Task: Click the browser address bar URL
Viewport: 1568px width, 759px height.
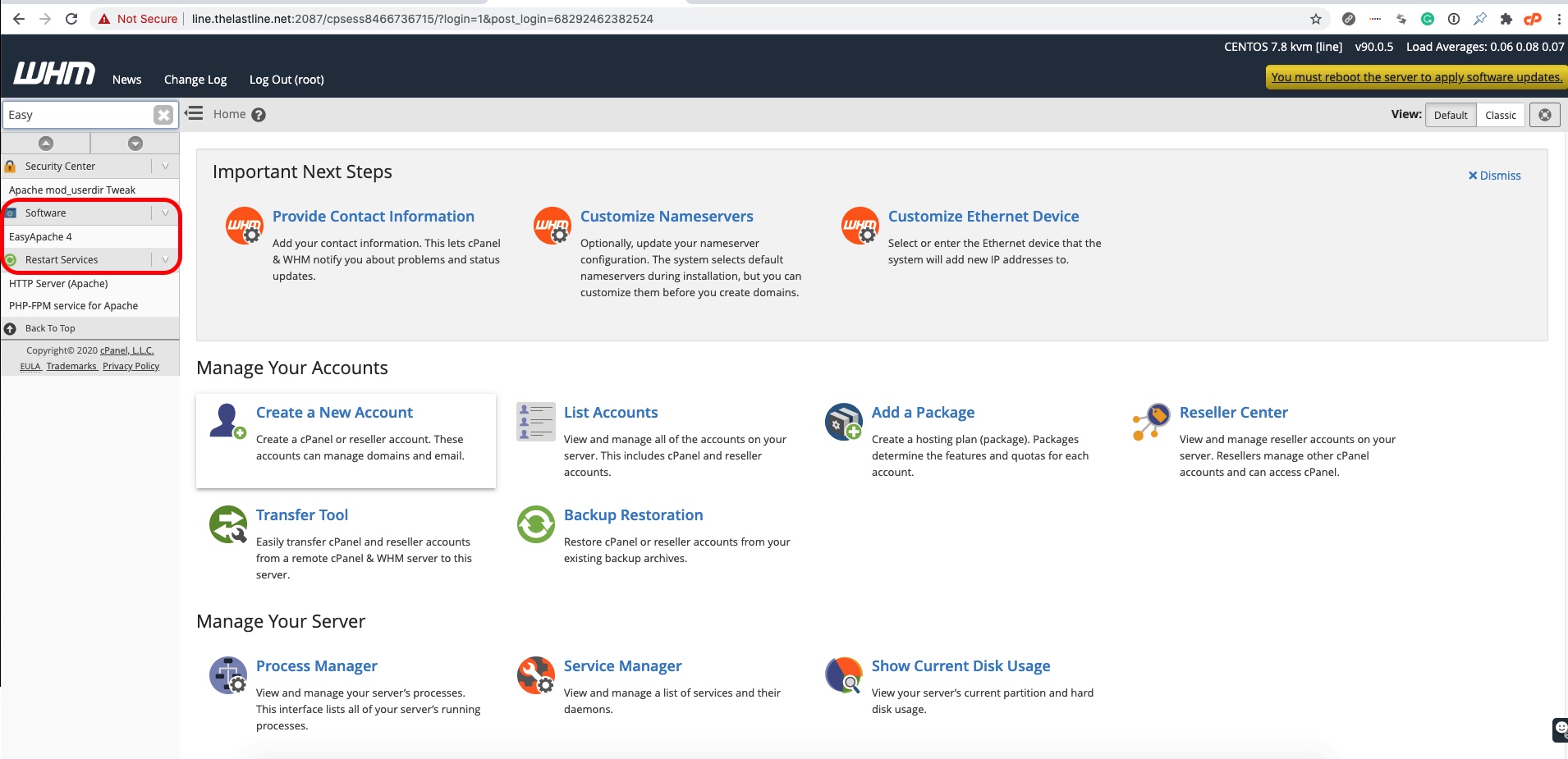Action: click(x=422, y=19)
